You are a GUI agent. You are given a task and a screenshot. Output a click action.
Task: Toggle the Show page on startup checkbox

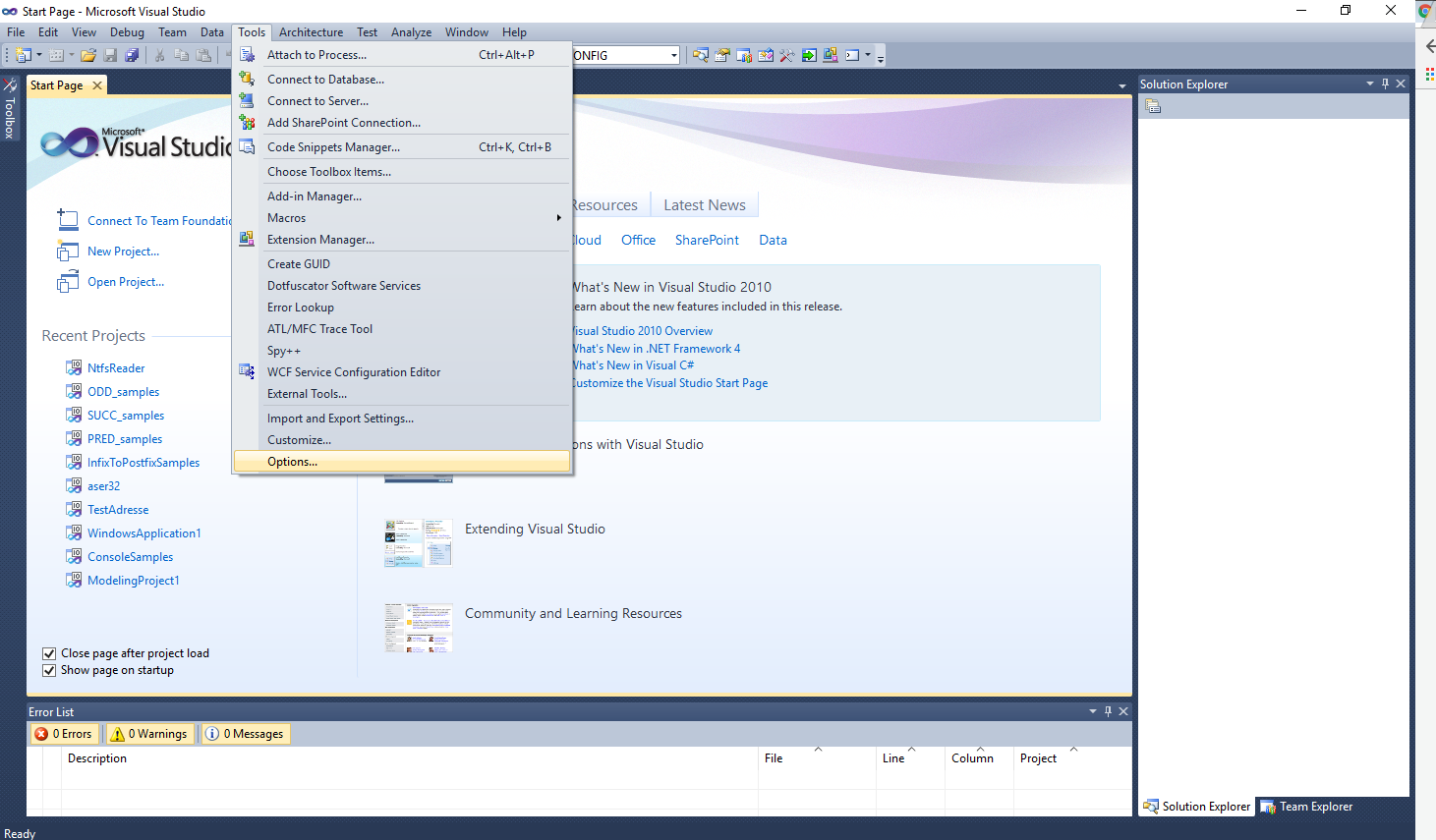click(49, 670)
